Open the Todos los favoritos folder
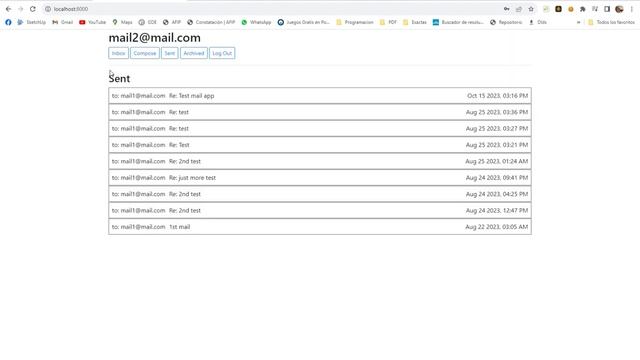Image resolution: width=640 pixels, height=360 pixels. 611,22
